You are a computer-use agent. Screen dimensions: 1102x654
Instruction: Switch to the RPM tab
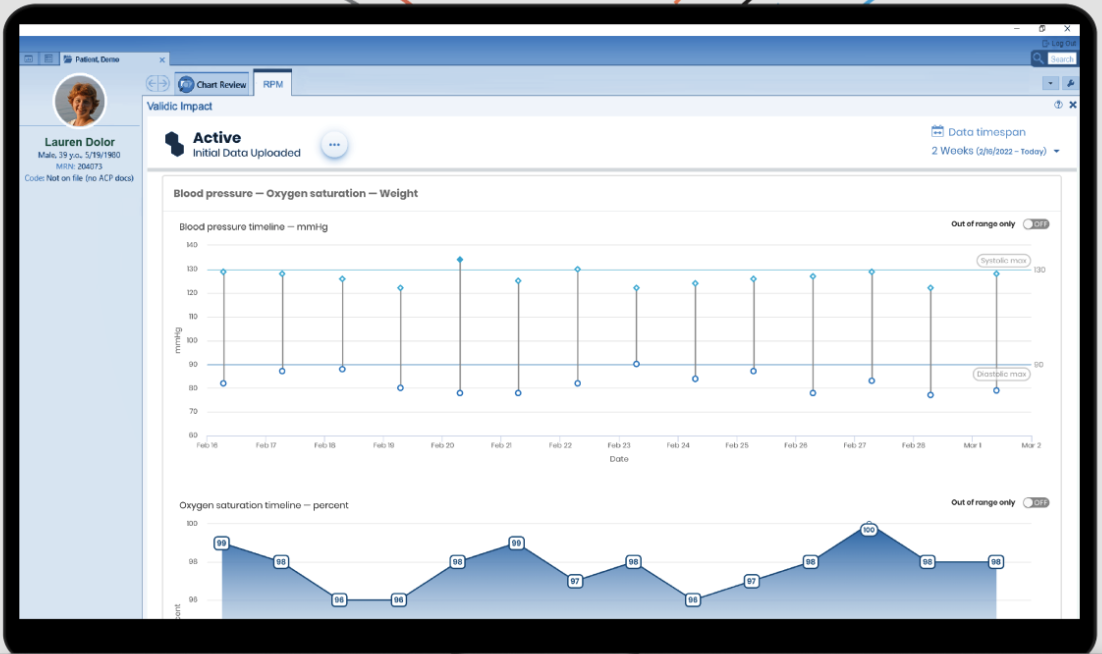[273, 84]
